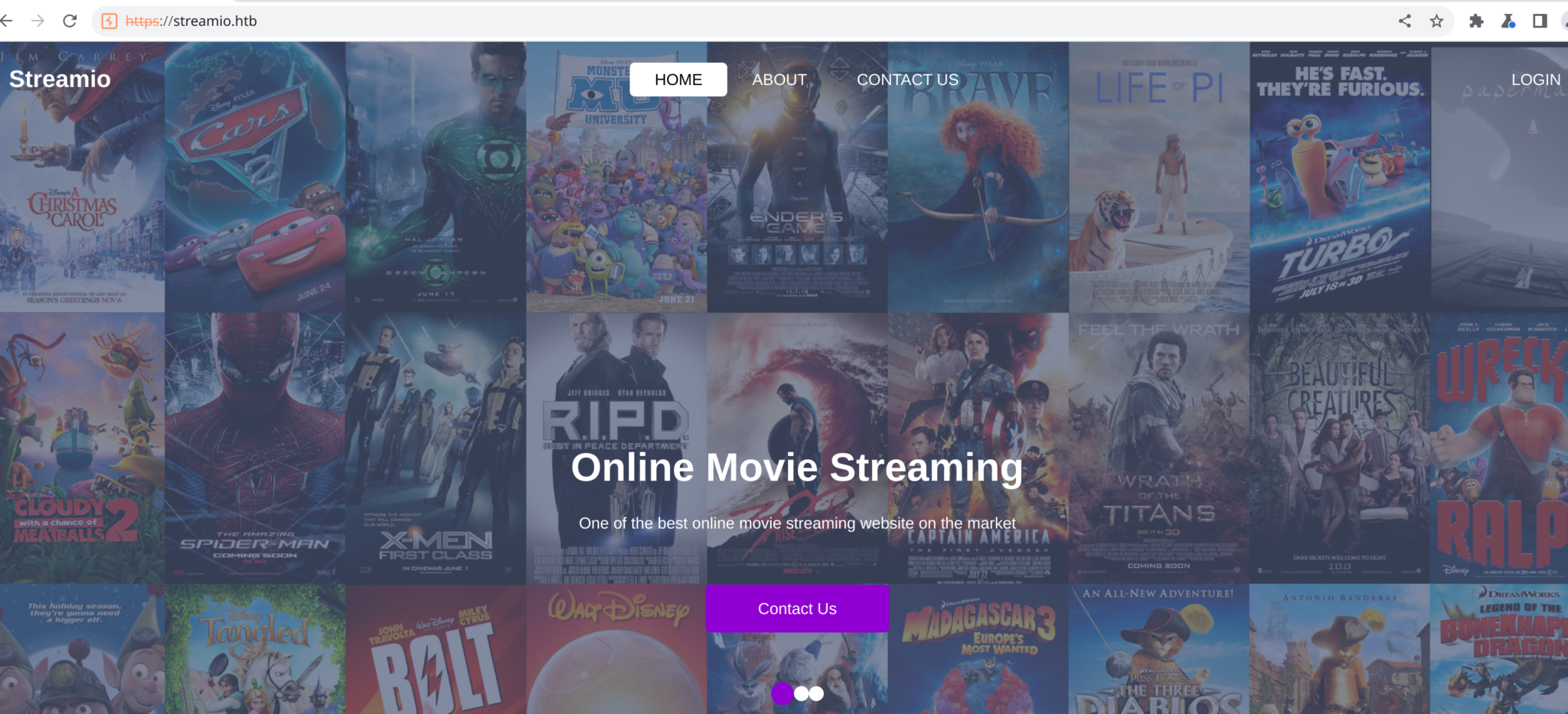Open the HOME navigation item
Image resolution: width=1568 pixels, height=714 pixels.
click(x=678, y=79)
